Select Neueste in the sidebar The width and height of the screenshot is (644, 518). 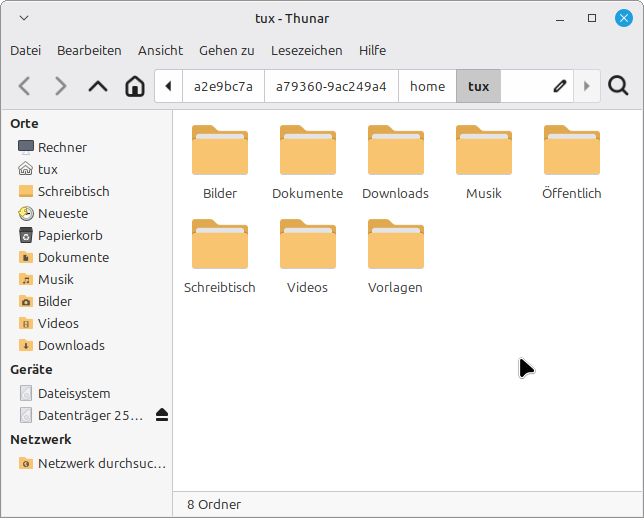[x=62, y=213]
